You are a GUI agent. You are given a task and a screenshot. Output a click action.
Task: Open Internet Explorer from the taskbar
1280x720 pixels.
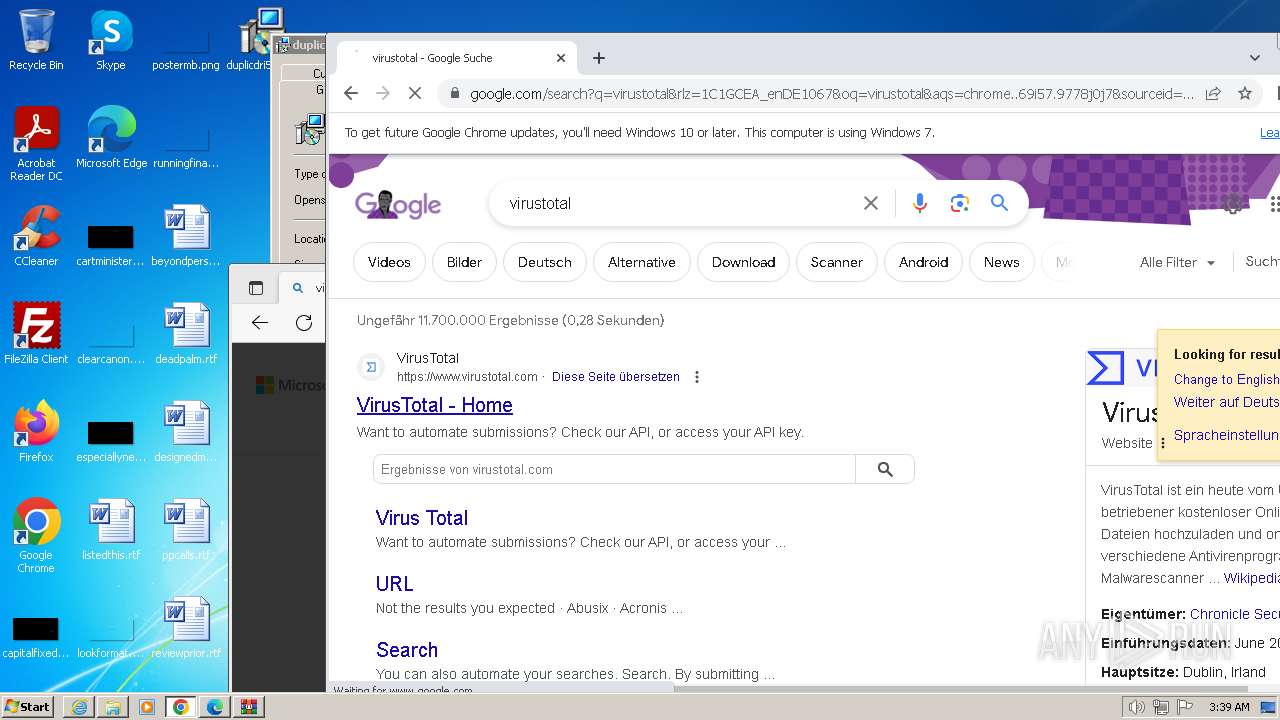pyautogui.click(x=79, y=707)
